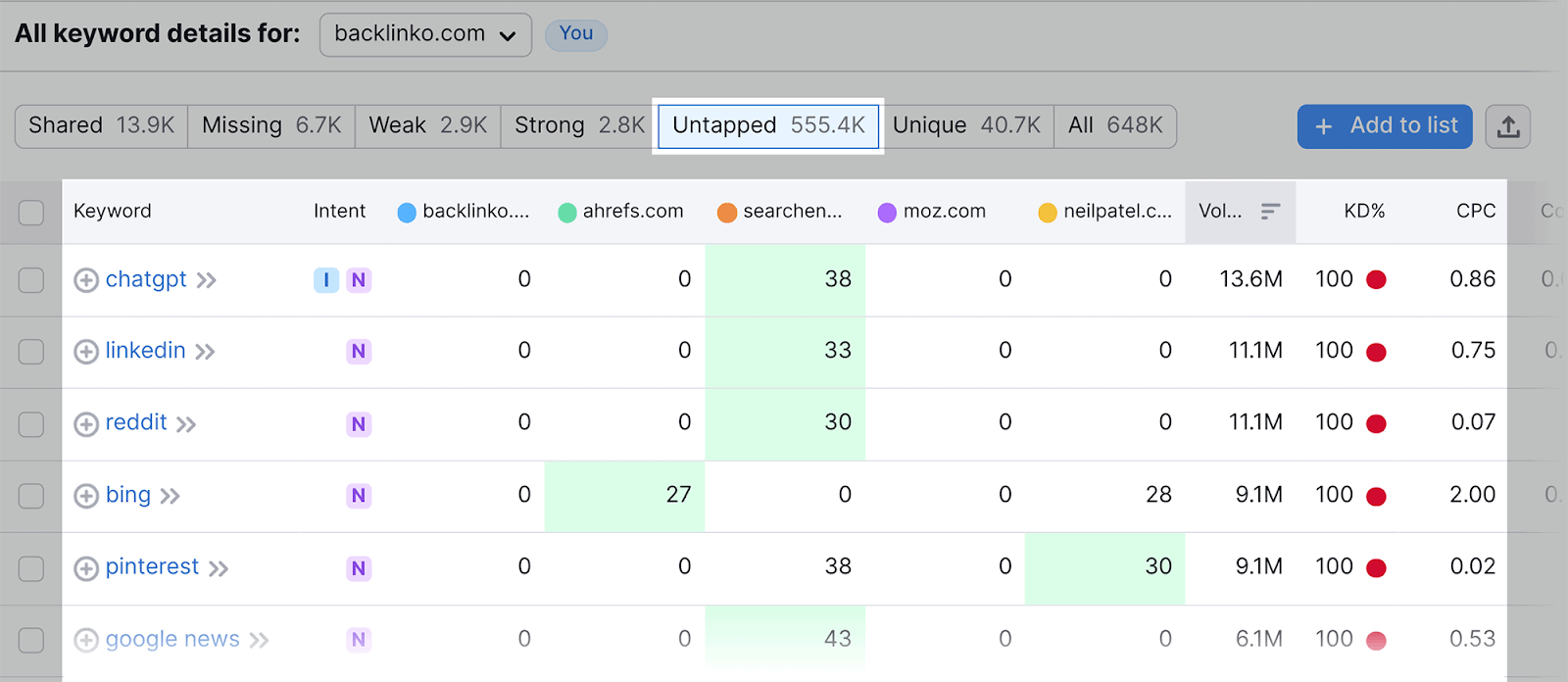
Task: Check the linkedin row checkbox
Action: 31,352
